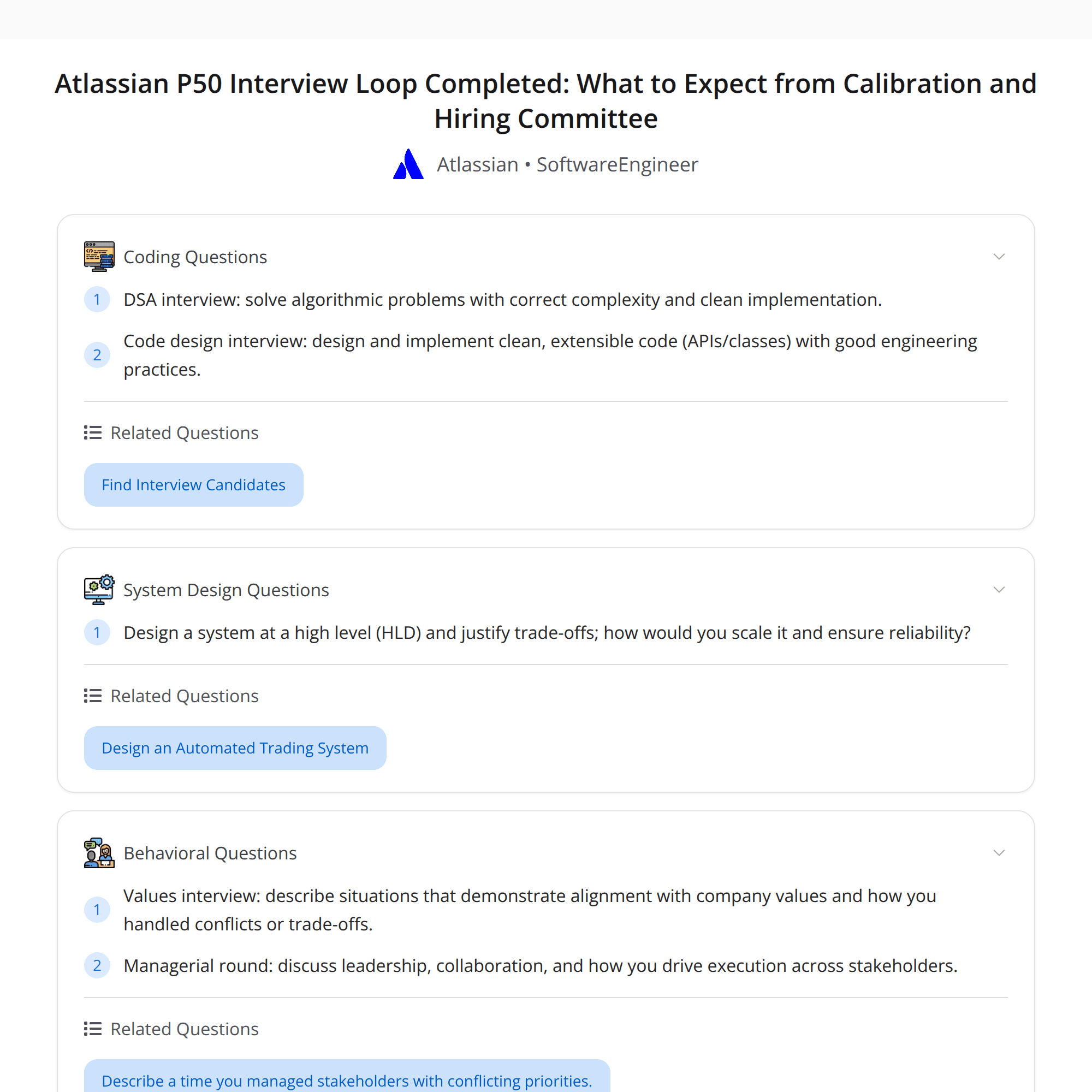Click the Behavioral Questions people icon
Viewport: 1092px width, 1092px height.
click(x=99, y=852)
